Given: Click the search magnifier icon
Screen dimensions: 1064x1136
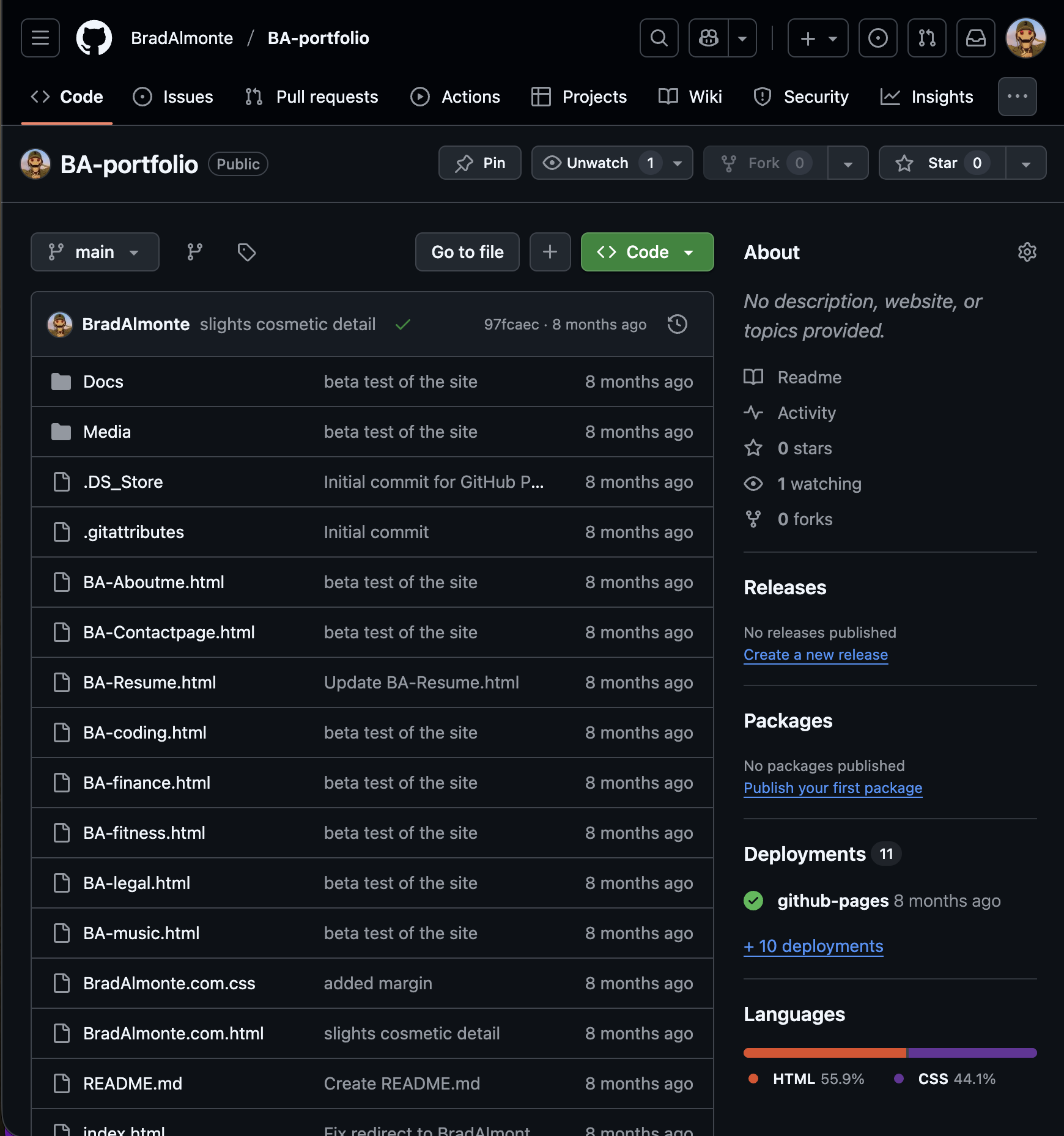Looking at the screenshot, I should point(659,38).
